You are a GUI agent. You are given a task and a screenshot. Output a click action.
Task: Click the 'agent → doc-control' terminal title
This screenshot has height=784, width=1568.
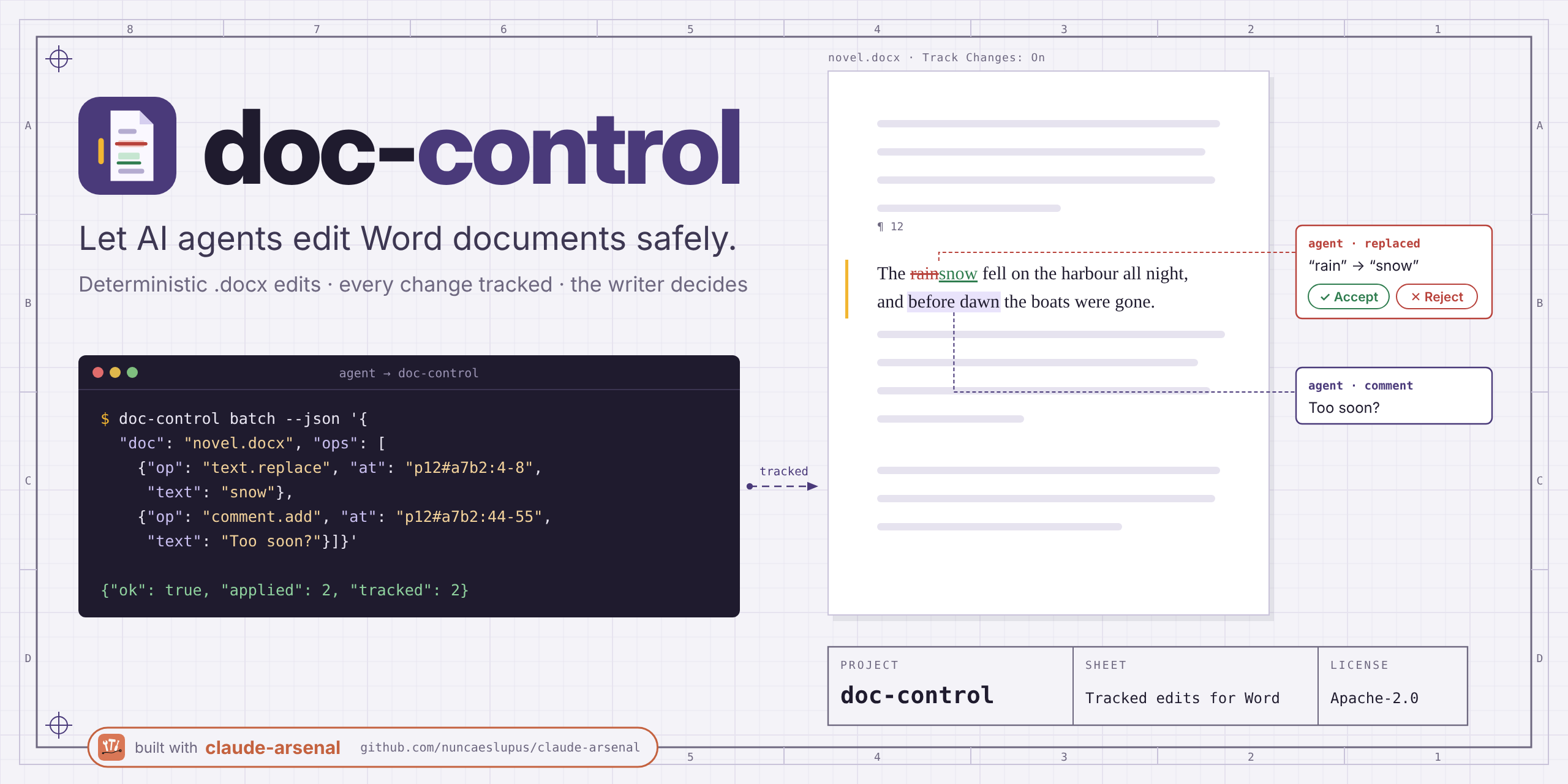(409, 373)
